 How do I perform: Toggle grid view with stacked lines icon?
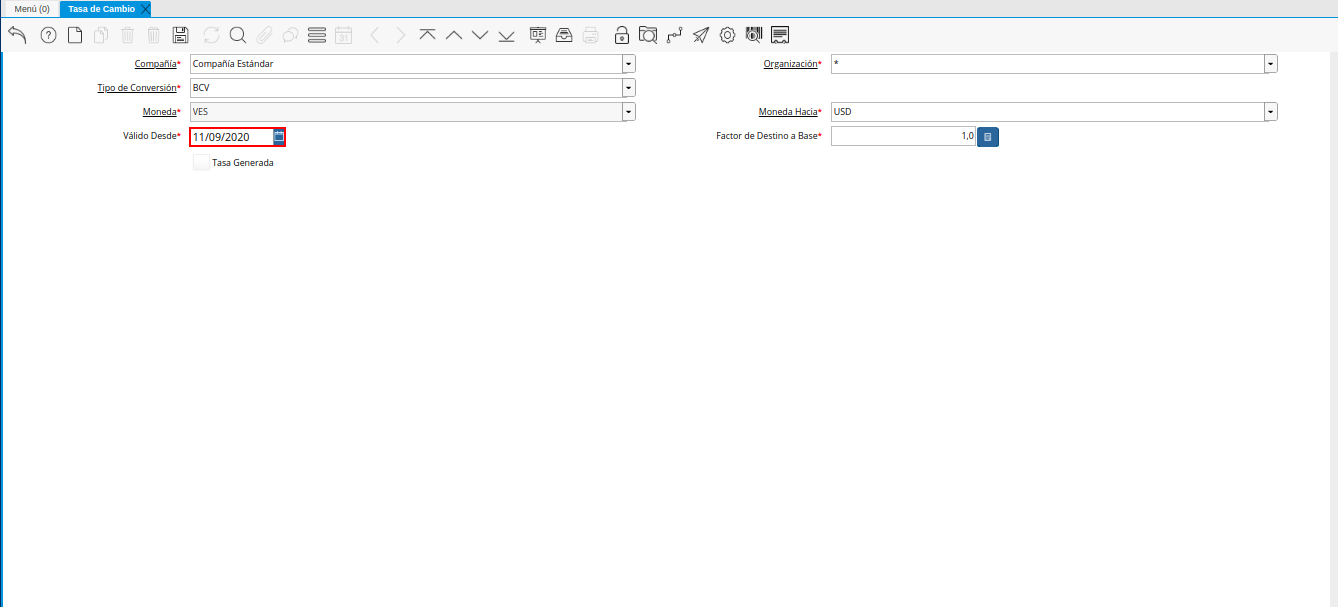point(317,35)
